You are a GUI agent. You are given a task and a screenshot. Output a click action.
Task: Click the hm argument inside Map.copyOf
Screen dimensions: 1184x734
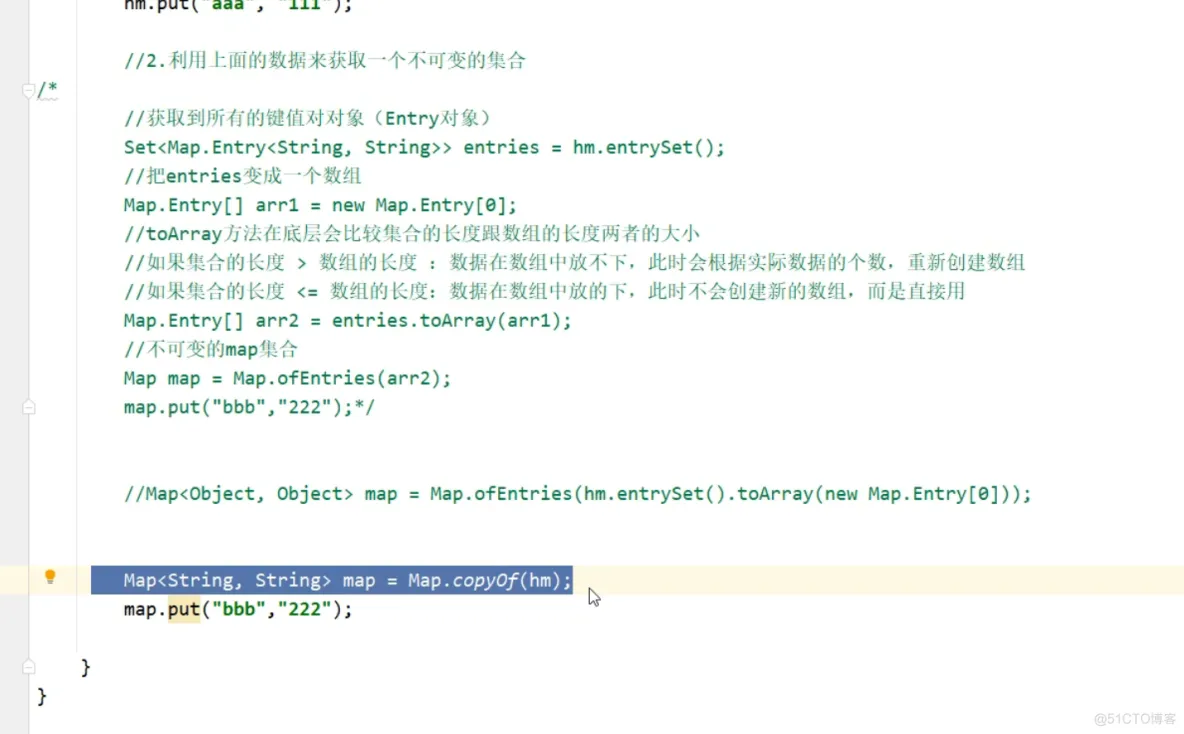540,581
